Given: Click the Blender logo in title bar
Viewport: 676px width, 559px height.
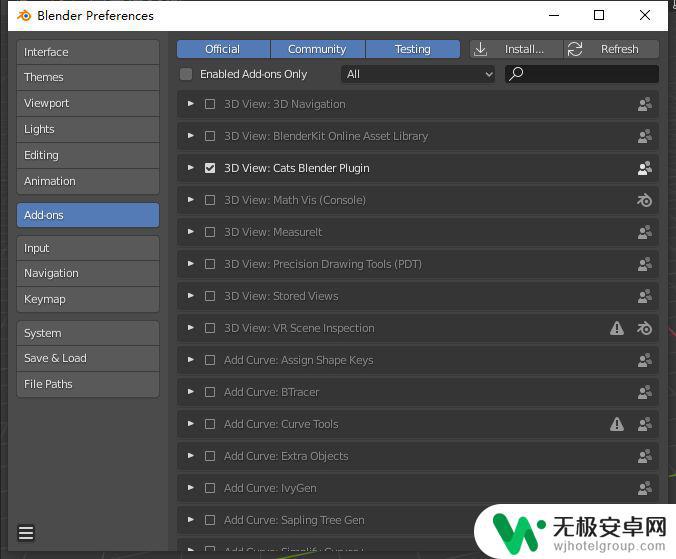Looking at the screenshot, I should tap(24, 16).
